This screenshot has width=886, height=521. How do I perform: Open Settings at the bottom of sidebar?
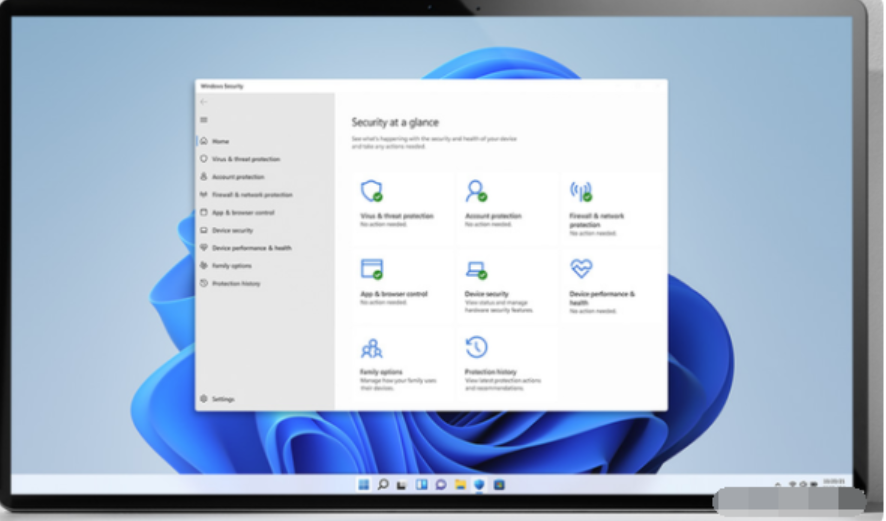coord(222,399)
